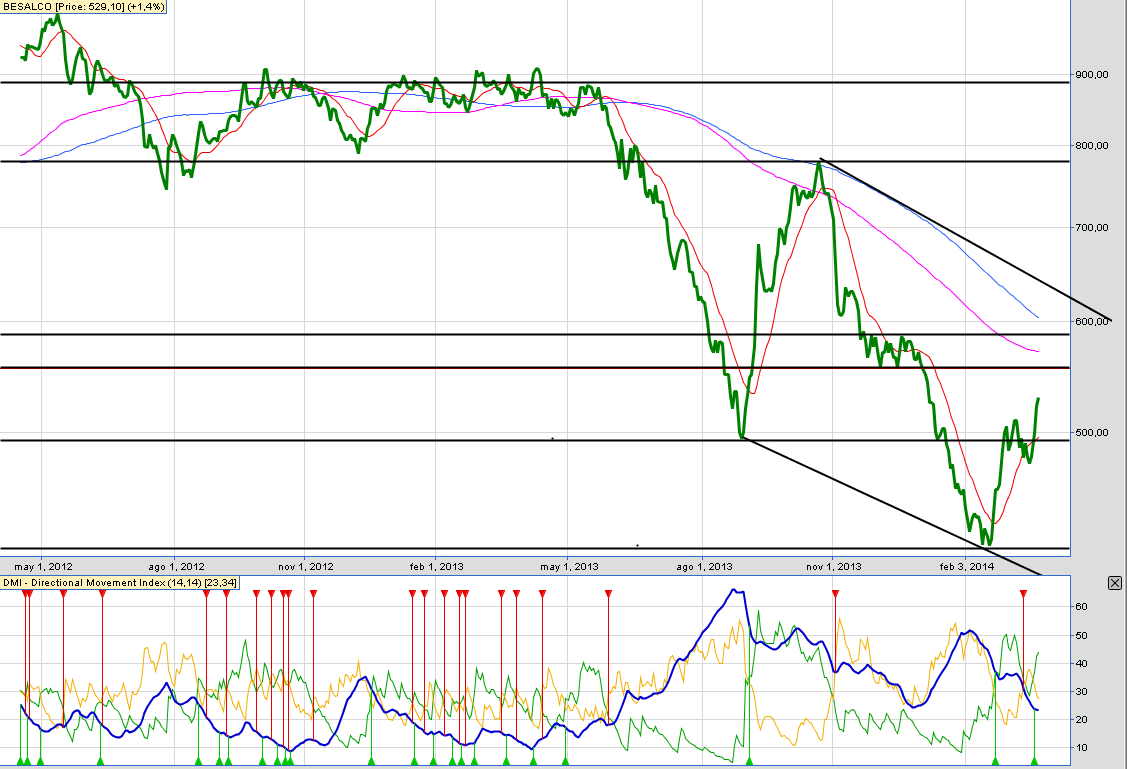The image size is (1127, 769).
Task: Click the feb 1, 2013 date label
Action: click(x=436, y=566)
